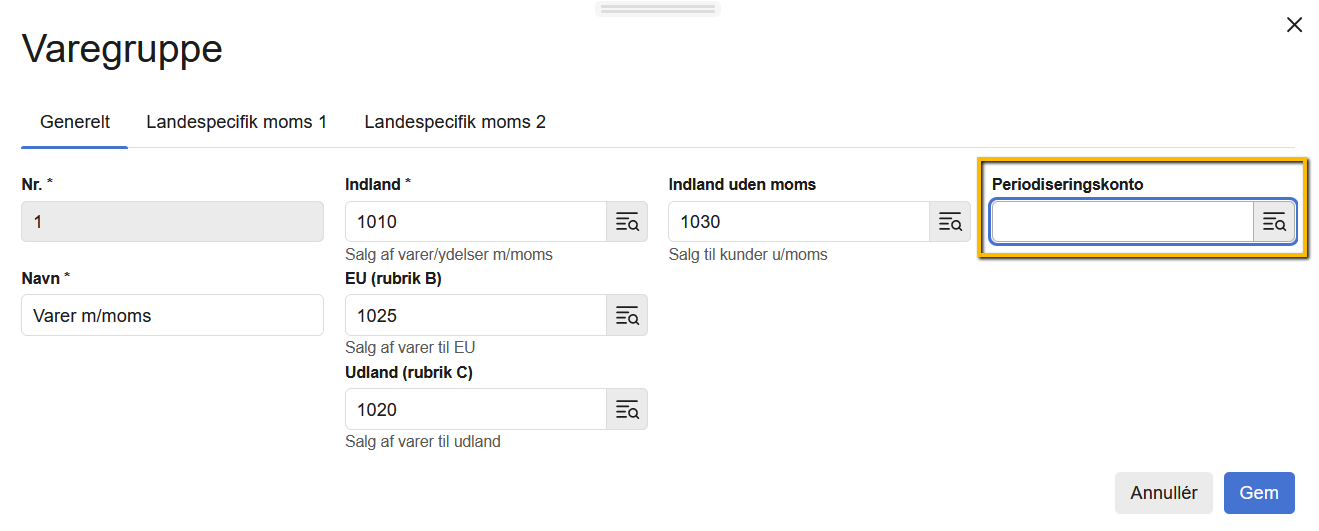This screenshot has height=531, width=1319.
Task: Open the Landespecifik moms 2 tab
Action: pyautogui.click(x=455, y=122)
